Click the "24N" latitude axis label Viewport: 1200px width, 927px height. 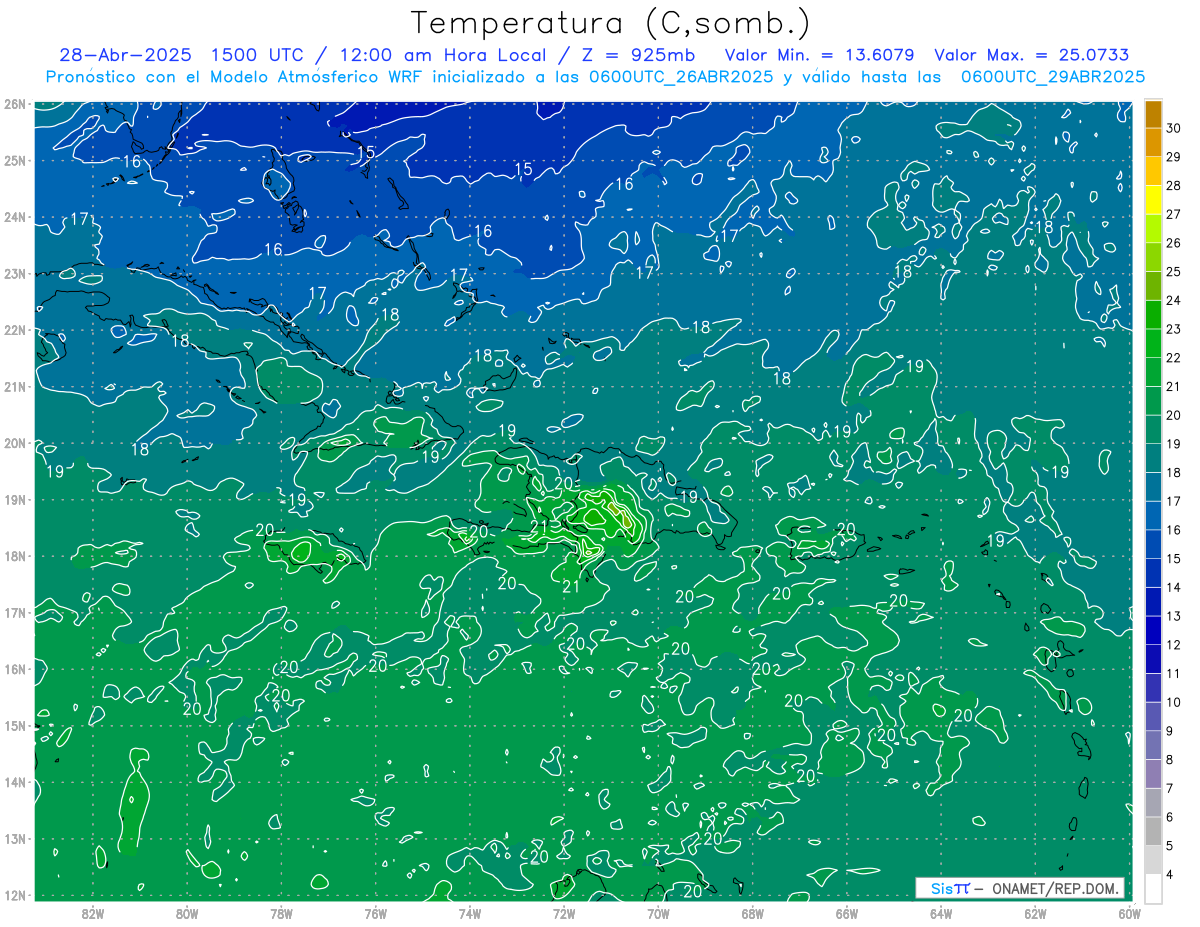tap(14, 217)
